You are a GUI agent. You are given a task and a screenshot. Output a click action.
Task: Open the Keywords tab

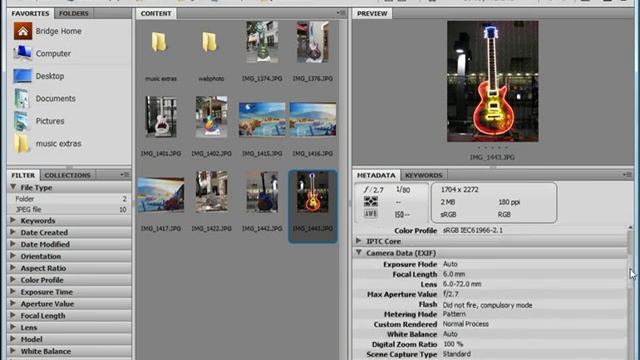(x=423, y=175)
